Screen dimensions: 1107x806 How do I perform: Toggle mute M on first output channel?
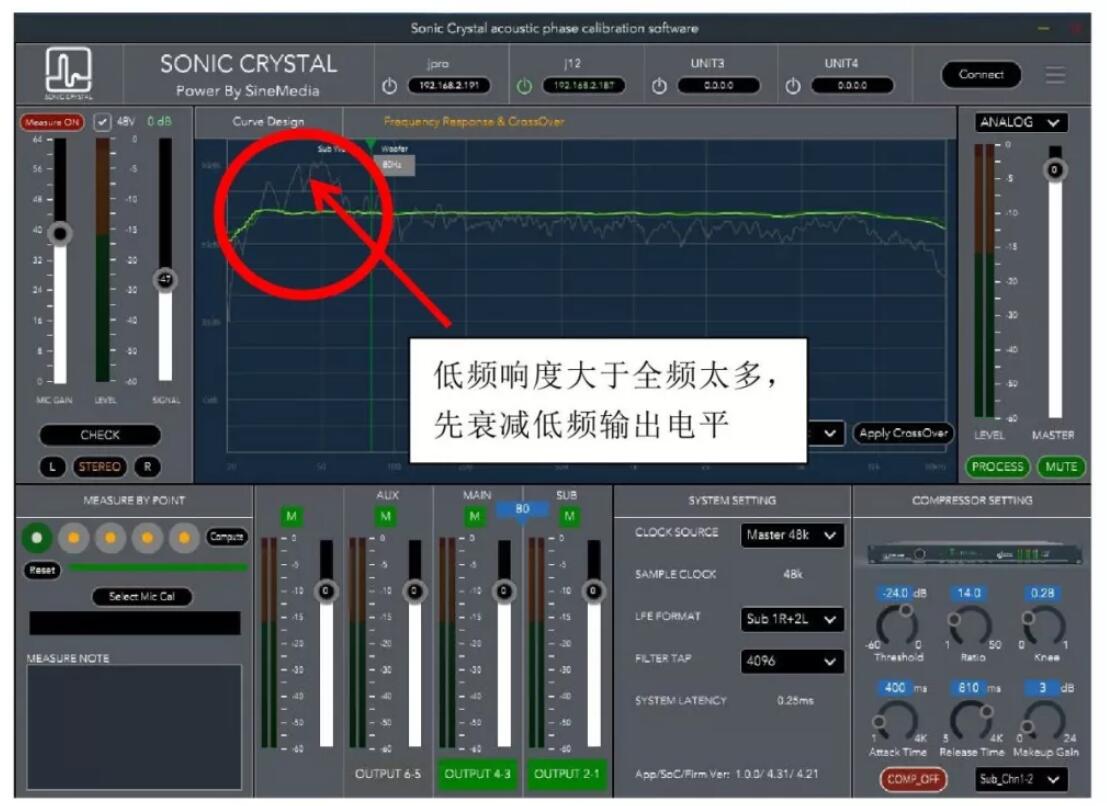(291, 517)
